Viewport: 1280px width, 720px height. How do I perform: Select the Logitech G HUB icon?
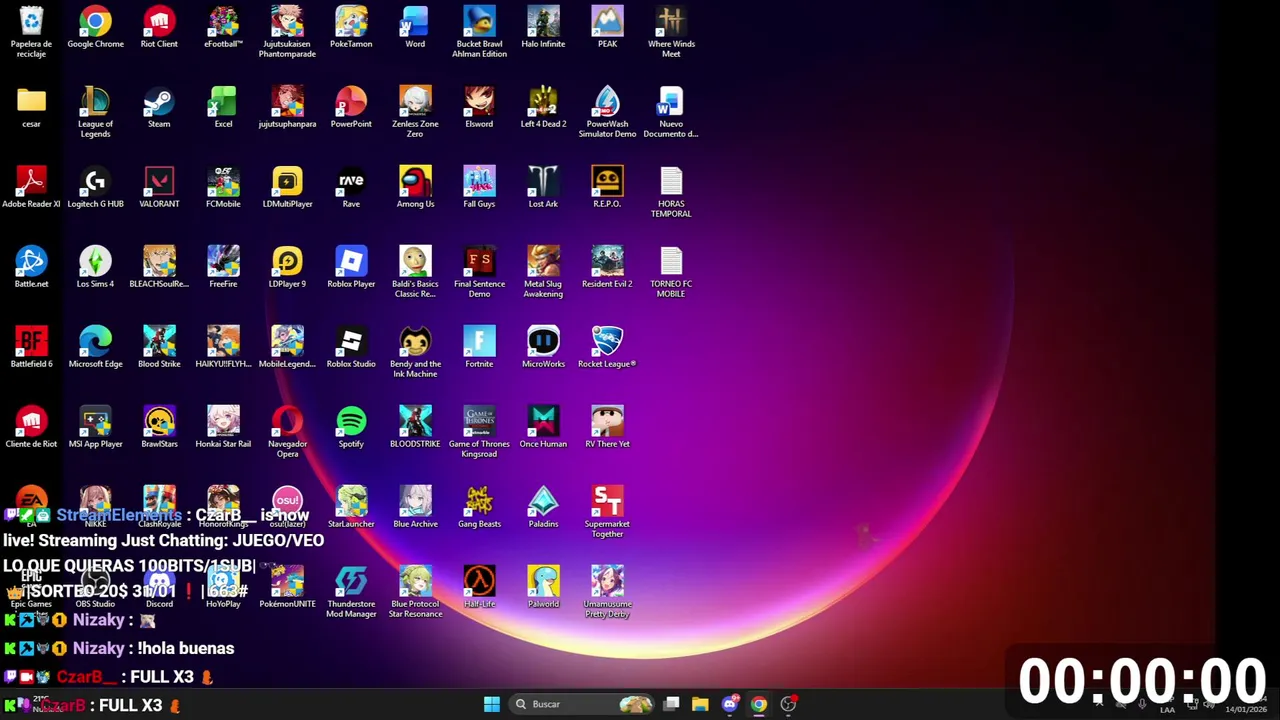pos(95,187)
